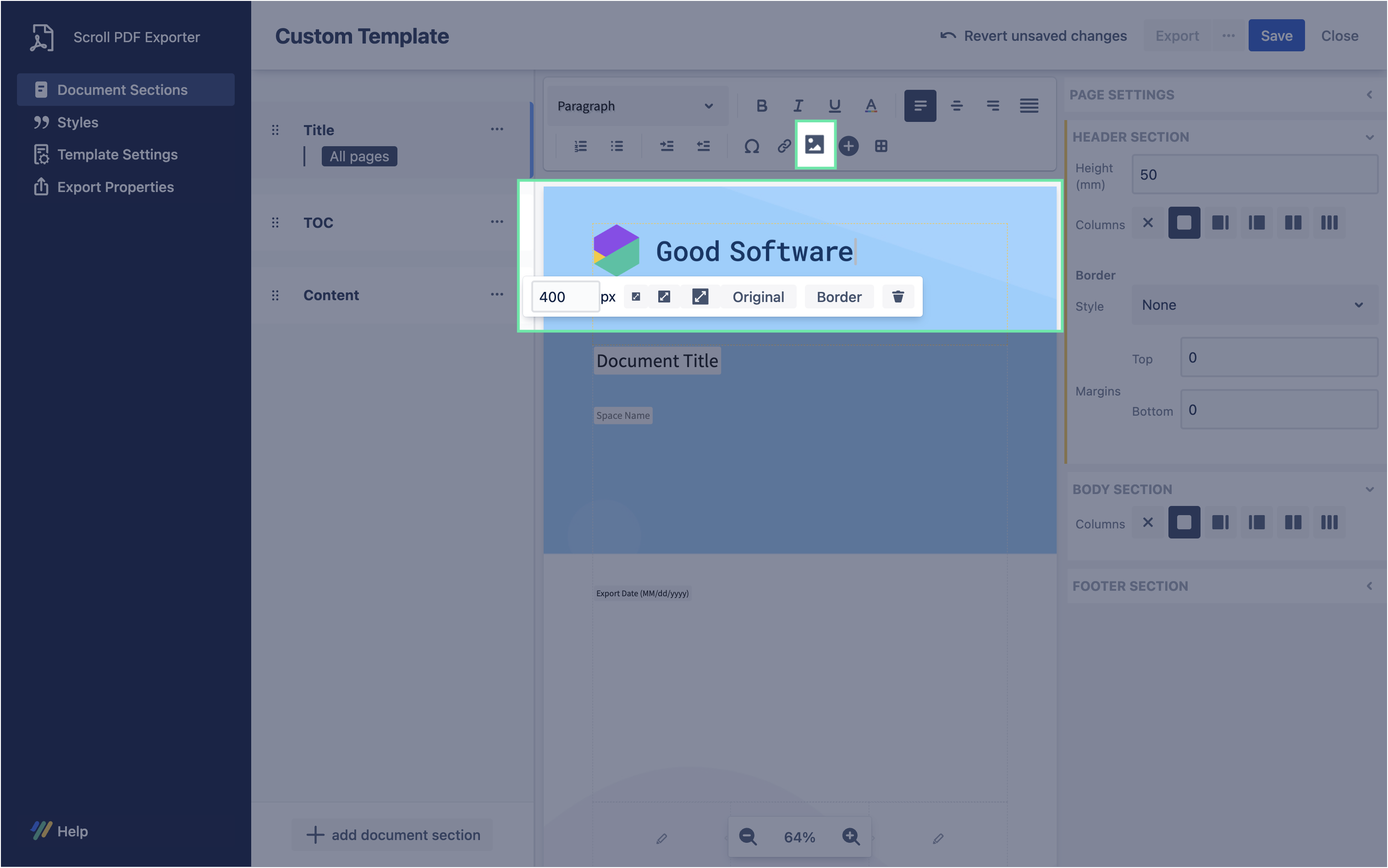Screen dimensions: 1388x868
Task: Click the Save button
Action: 1276,36
